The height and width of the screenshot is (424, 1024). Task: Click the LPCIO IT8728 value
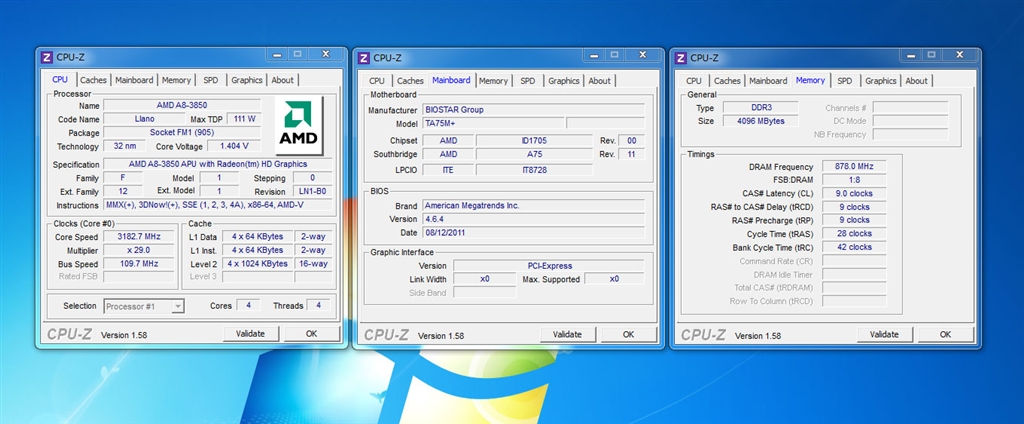[x=534, y=170]
